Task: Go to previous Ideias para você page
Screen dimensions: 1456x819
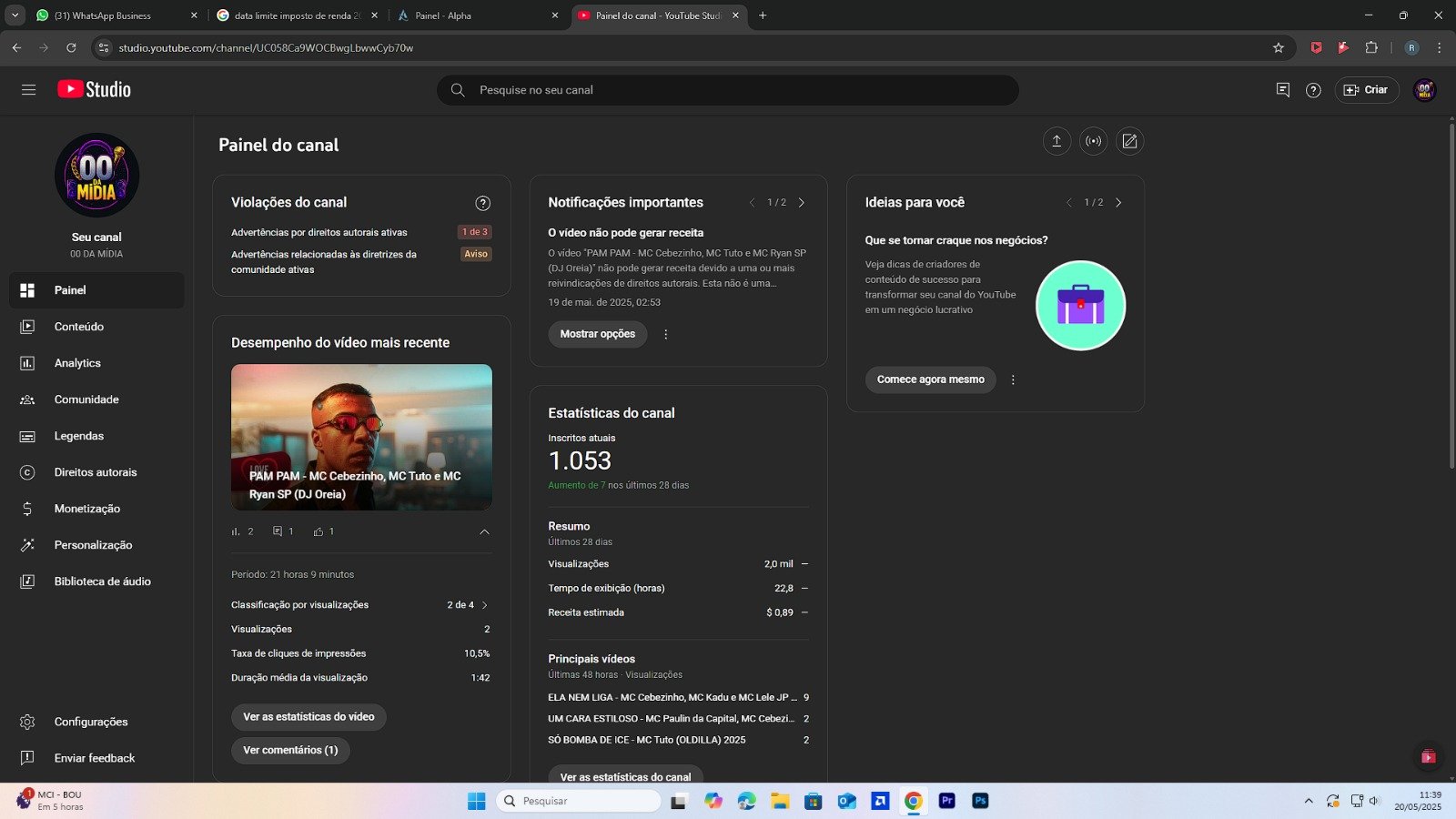Action: (x=1068, y=203)
